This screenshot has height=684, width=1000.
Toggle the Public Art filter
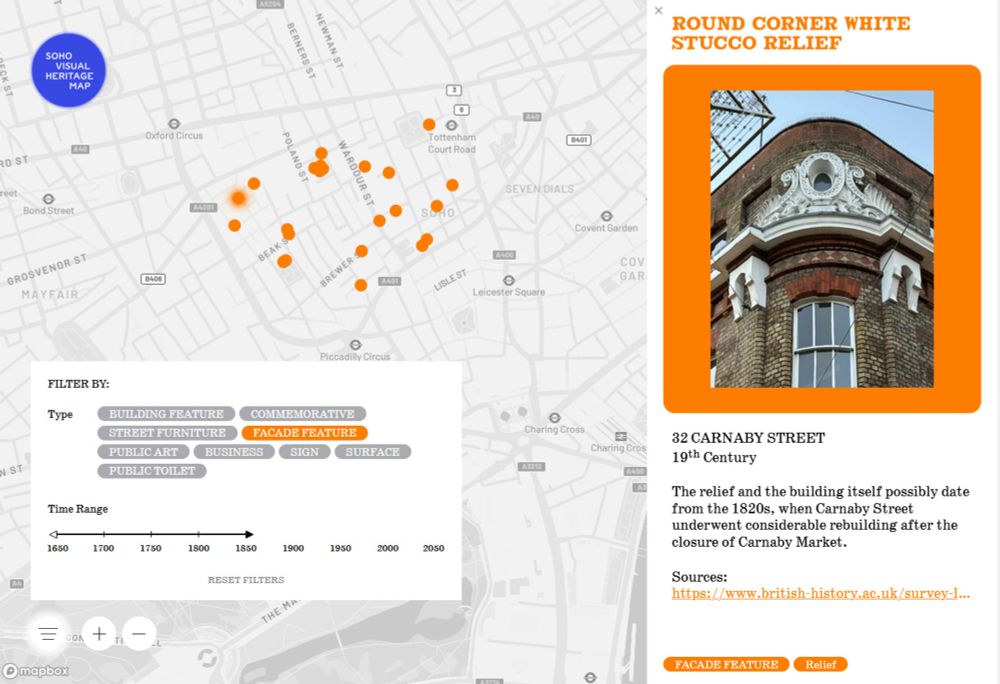tap(143, 452)
